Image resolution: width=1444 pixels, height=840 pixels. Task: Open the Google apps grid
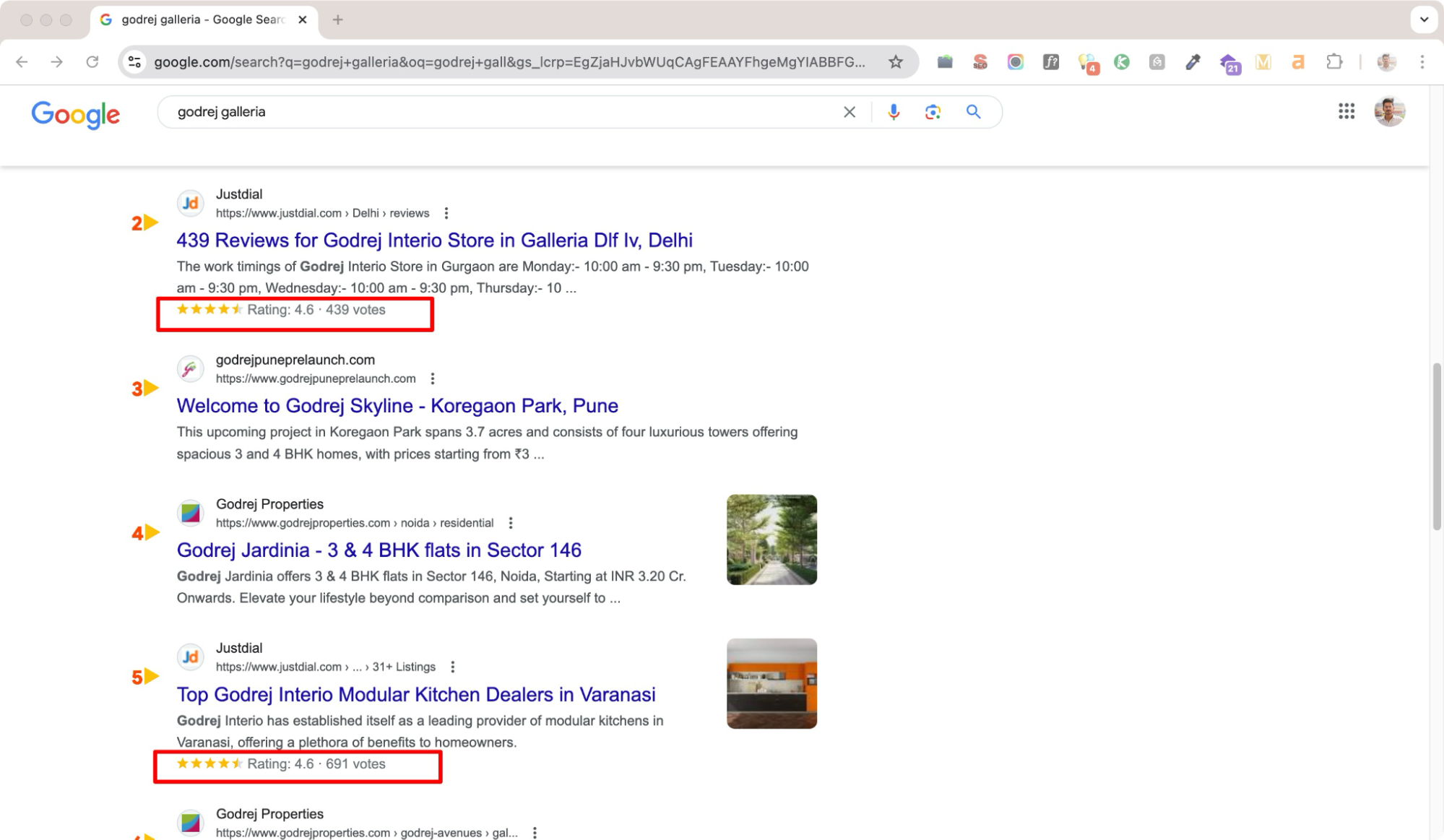click(1346, 111)
